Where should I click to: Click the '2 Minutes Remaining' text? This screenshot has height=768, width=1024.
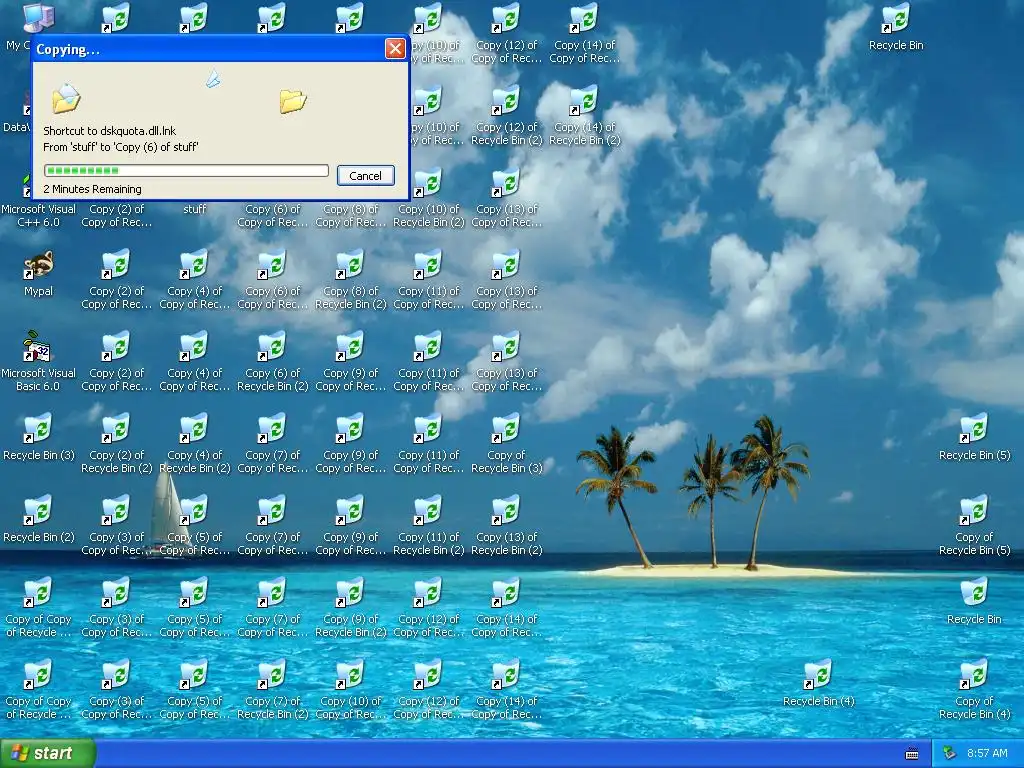pyautogui.click(x=92, y=189)
